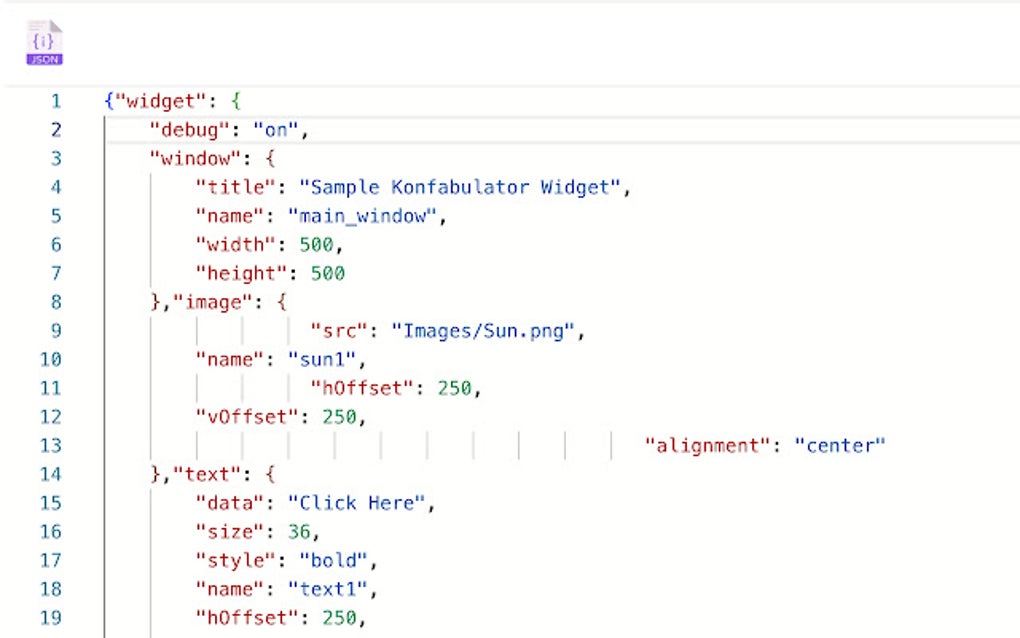Select the "center" alignment value
1020x638 pixels.
click(x=840, y=445)
